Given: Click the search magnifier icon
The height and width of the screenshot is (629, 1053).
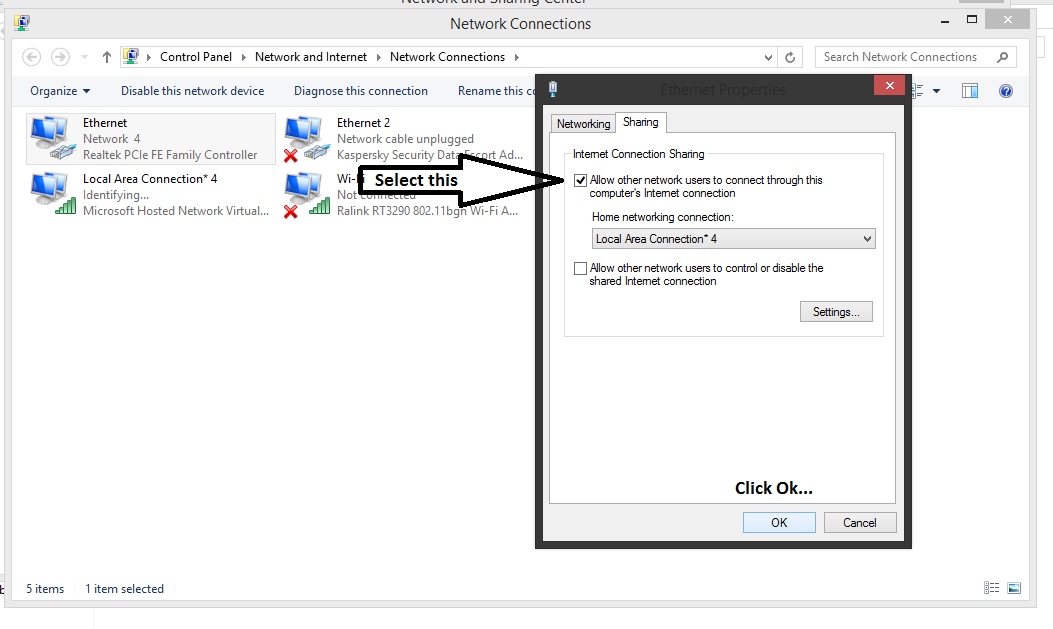Looking at the screenshot, I should click(x=1003, y=57).
